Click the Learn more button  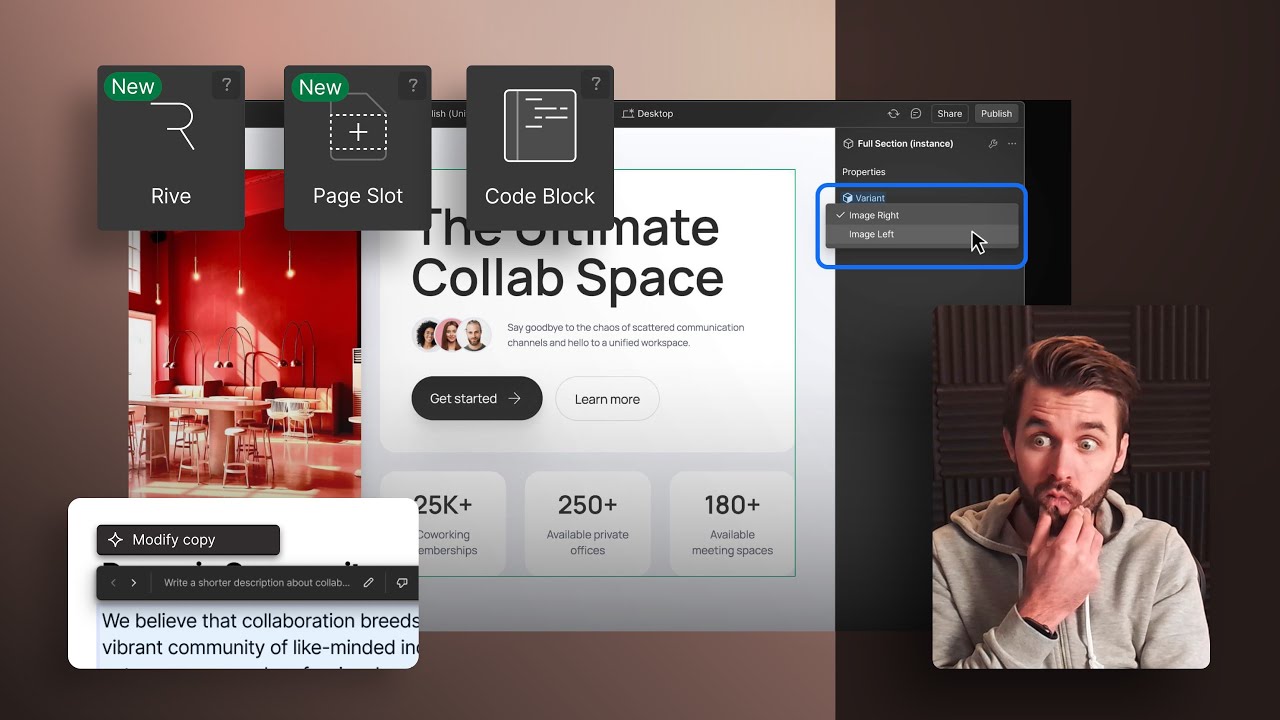coord(607,399)
